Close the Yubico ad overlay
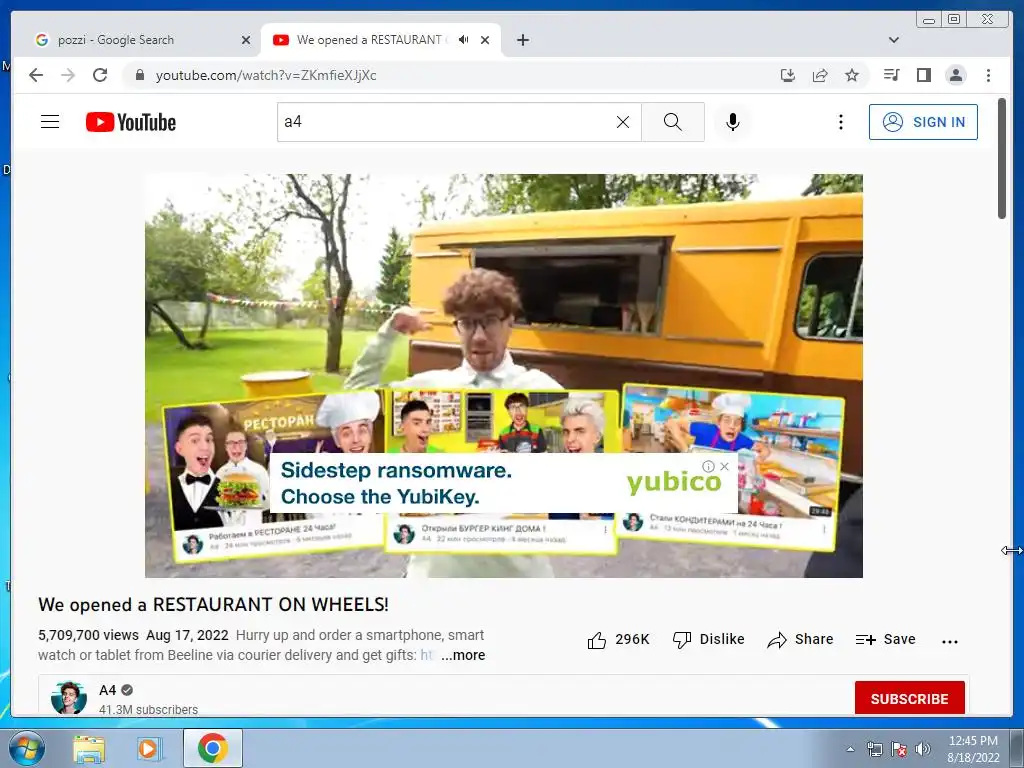The height and width of the screenshot is (768, 1024). pos(724,466)
